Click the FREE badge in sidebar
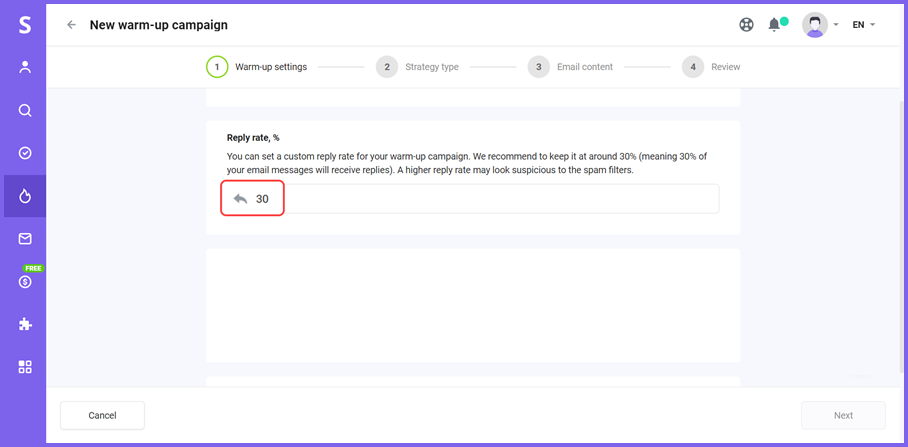 click(x=34, y=268)
